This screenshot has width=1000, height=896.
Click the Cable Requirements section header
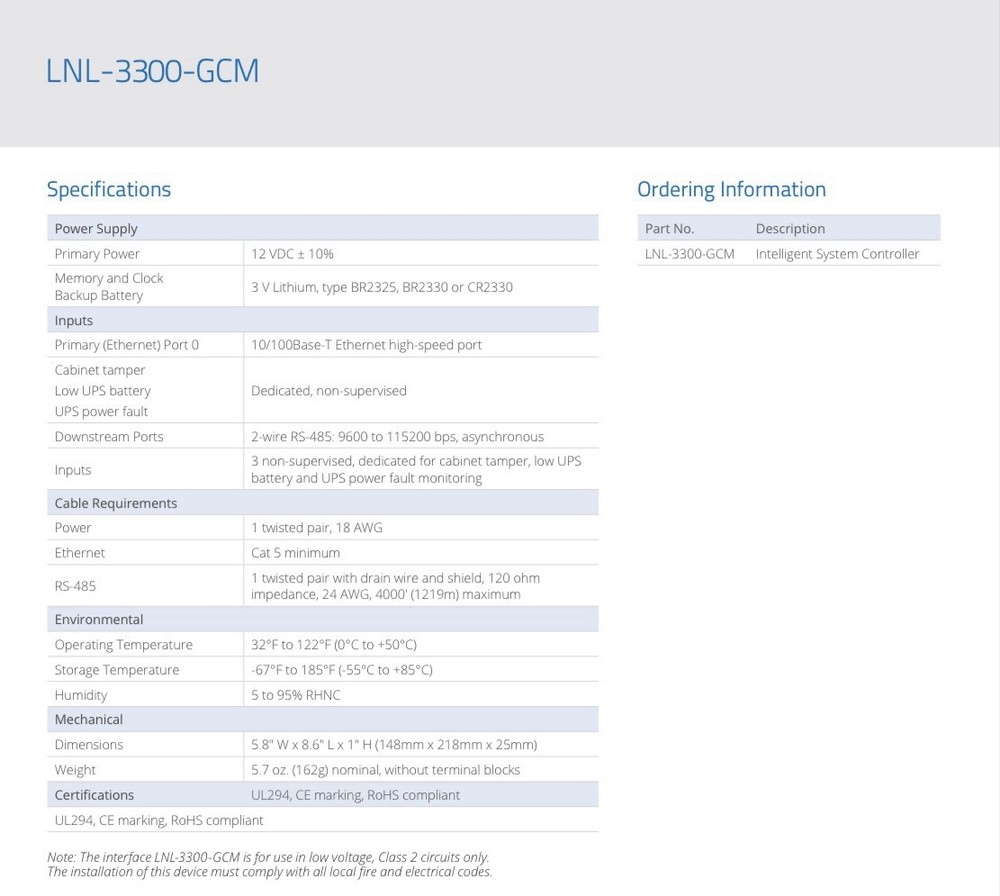(x=115, y=503)
